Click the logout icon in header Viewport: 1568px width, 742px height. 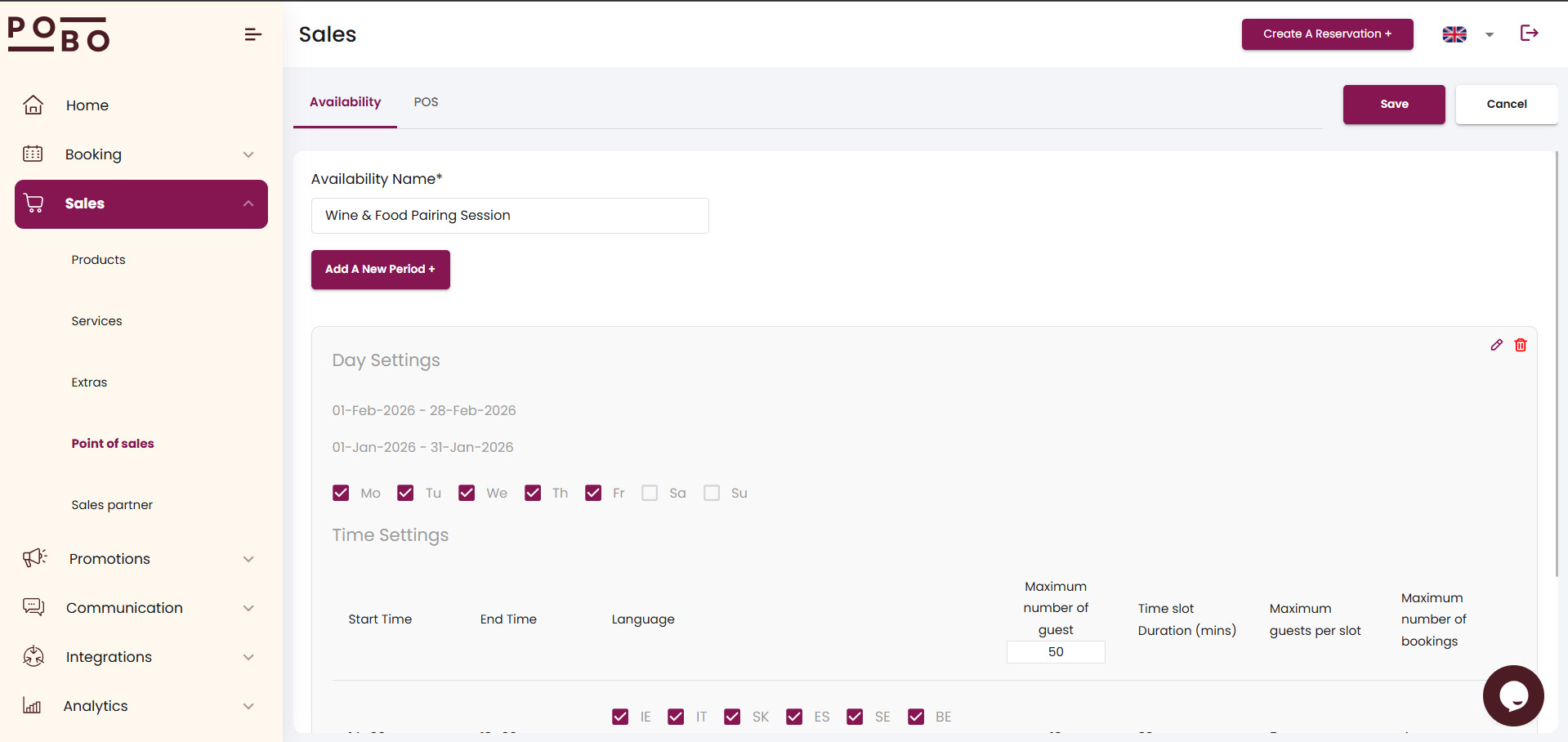[x=1529, y=33]
